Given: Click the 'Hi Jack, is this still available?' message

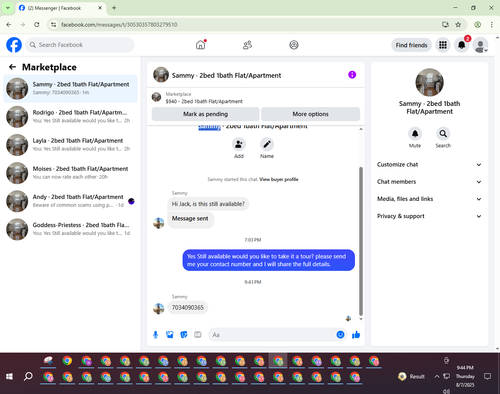Looking at the screenshot, I should (x=208, y=204).
